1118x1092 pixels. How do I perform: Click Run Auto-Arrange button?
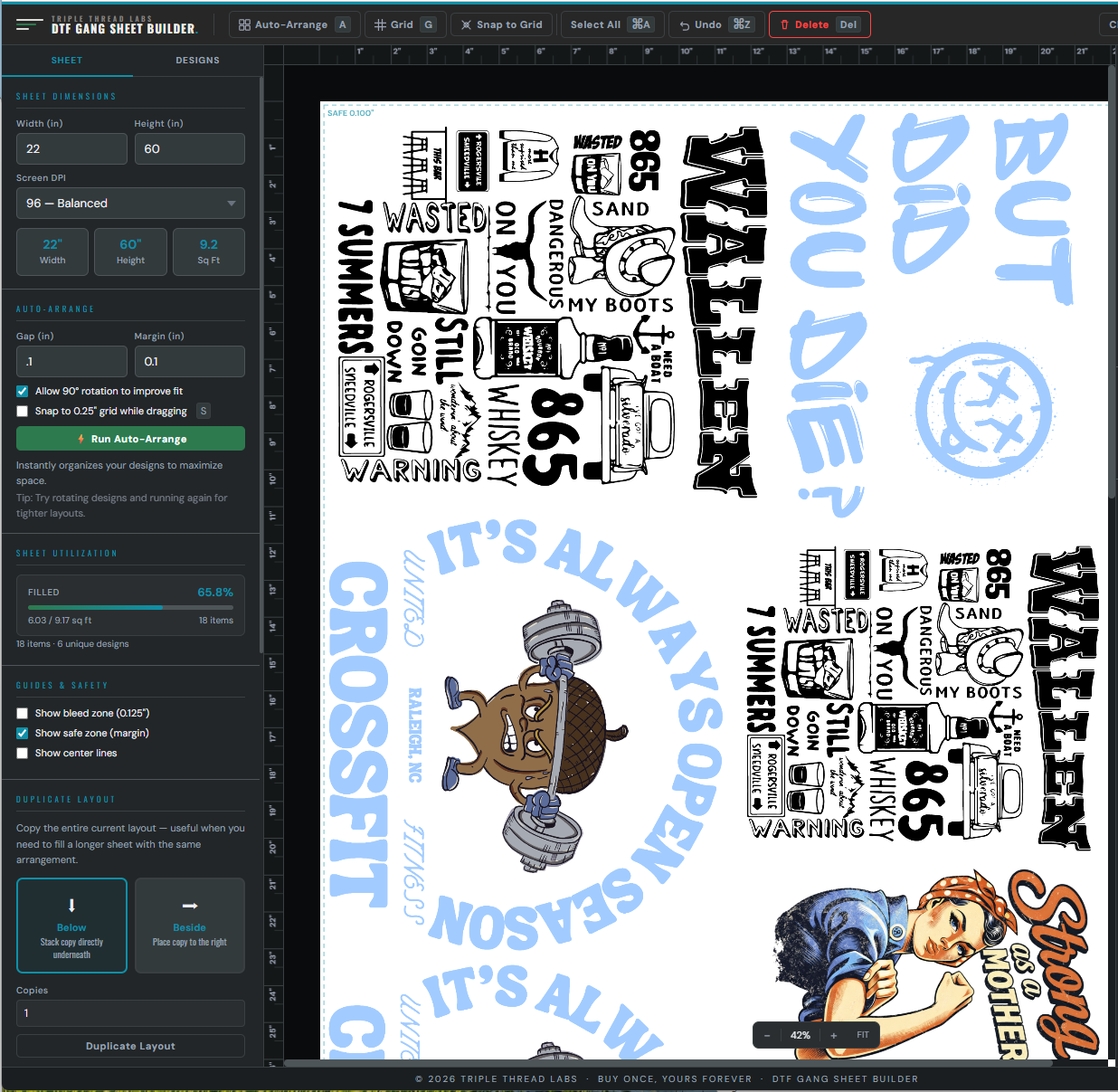(130, 439)
